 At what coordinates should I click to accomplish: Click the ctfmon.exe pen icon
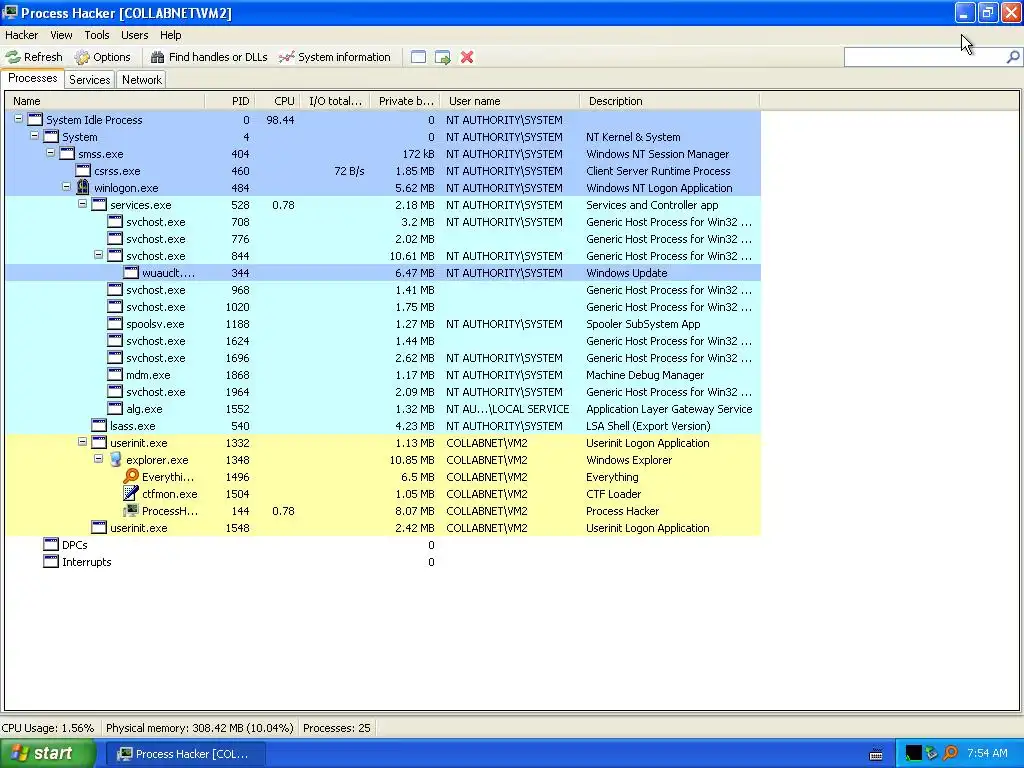(131, 493)
